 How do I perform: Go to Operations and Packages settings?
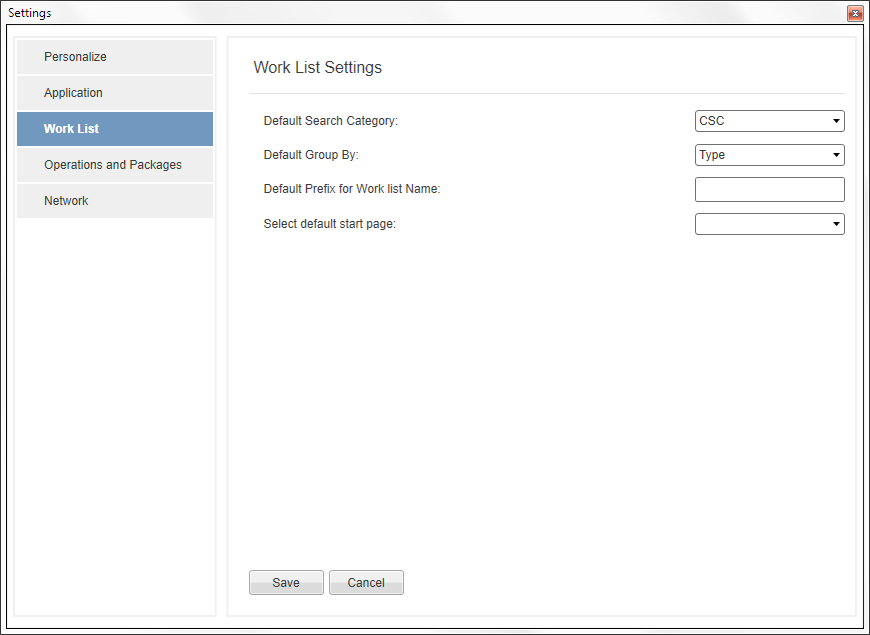click(115, 165)
